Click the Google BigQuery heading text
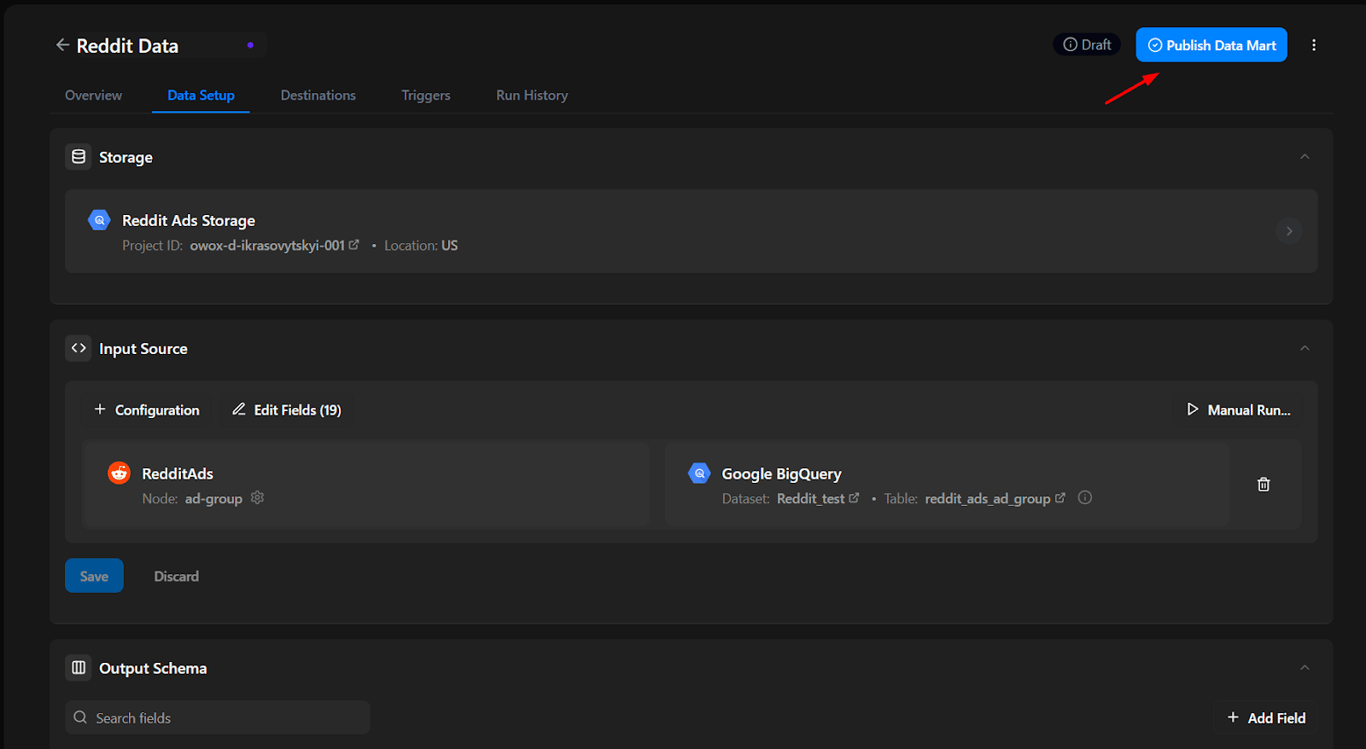This screenshot has height=749, width=1366. (782, 474)
